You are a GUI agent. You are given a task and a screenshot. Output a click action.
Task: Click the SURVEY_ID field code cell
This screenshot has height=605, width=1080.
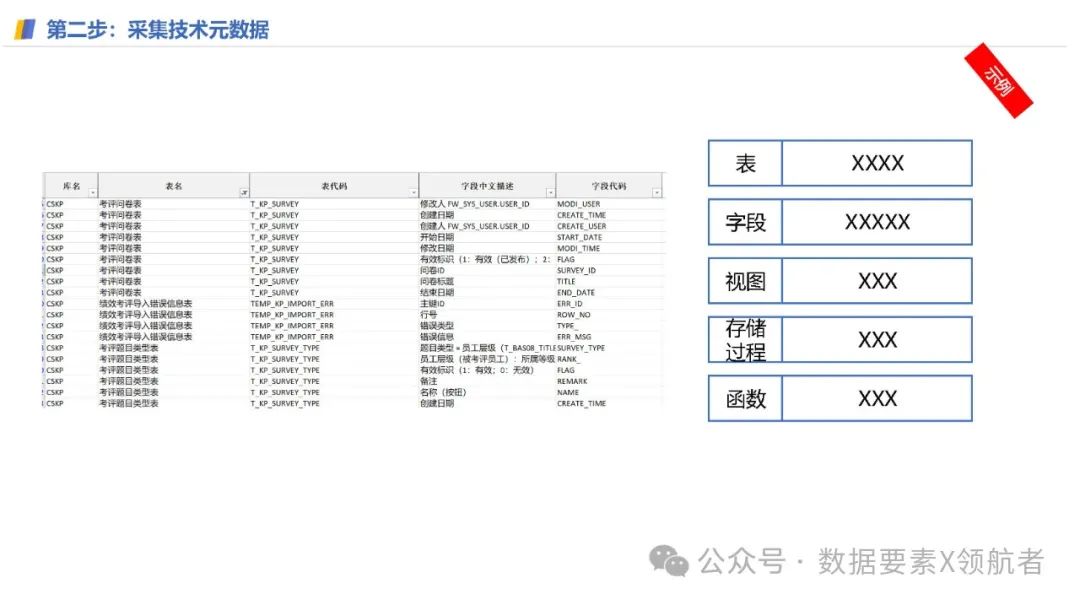pos(610,270)
